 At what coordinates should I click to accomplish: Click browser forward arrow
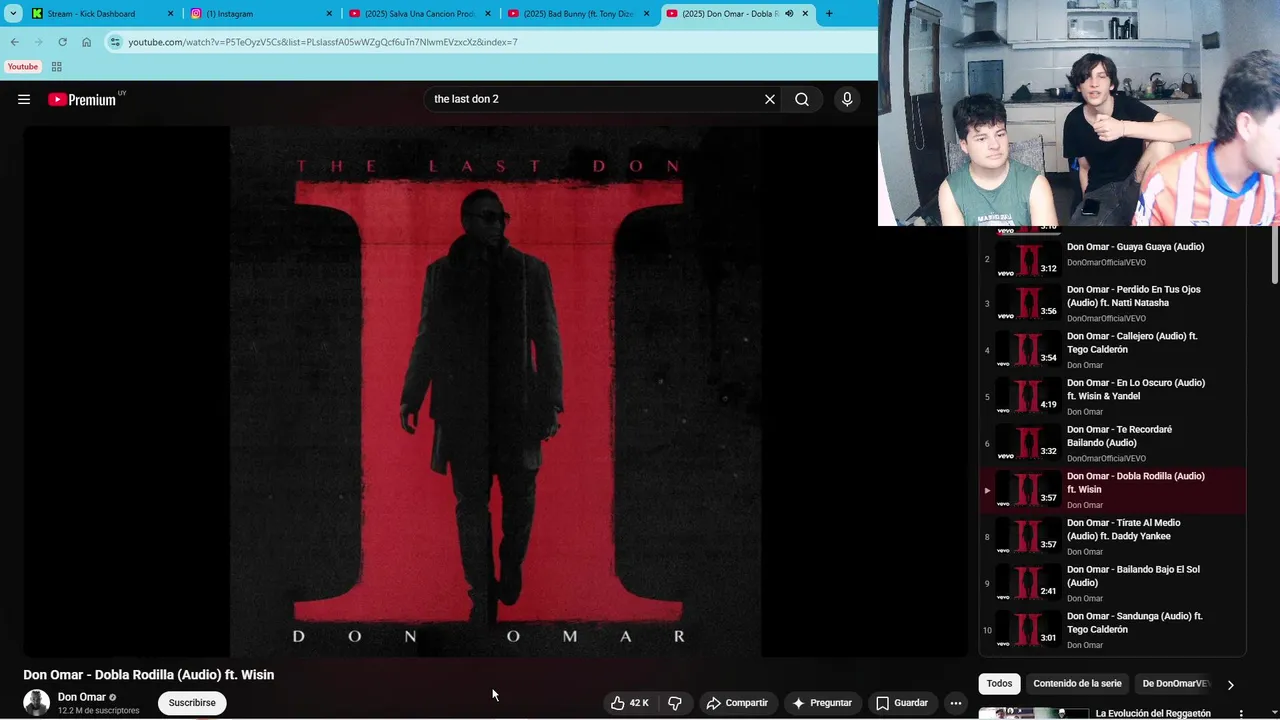(x=38, y=42)
